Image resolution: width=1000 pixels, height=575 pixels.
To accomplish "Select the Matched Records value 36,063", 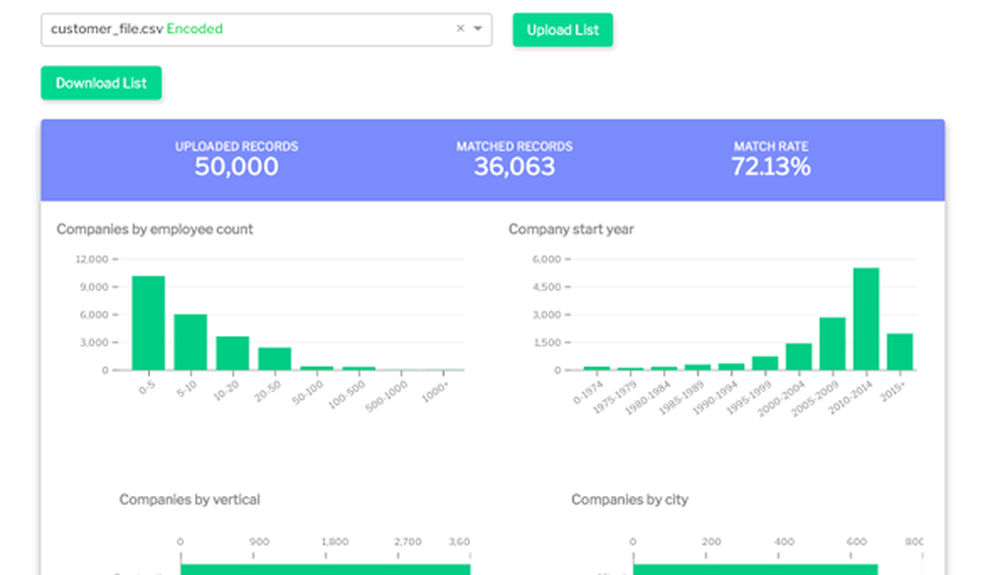I will (514, 166).
